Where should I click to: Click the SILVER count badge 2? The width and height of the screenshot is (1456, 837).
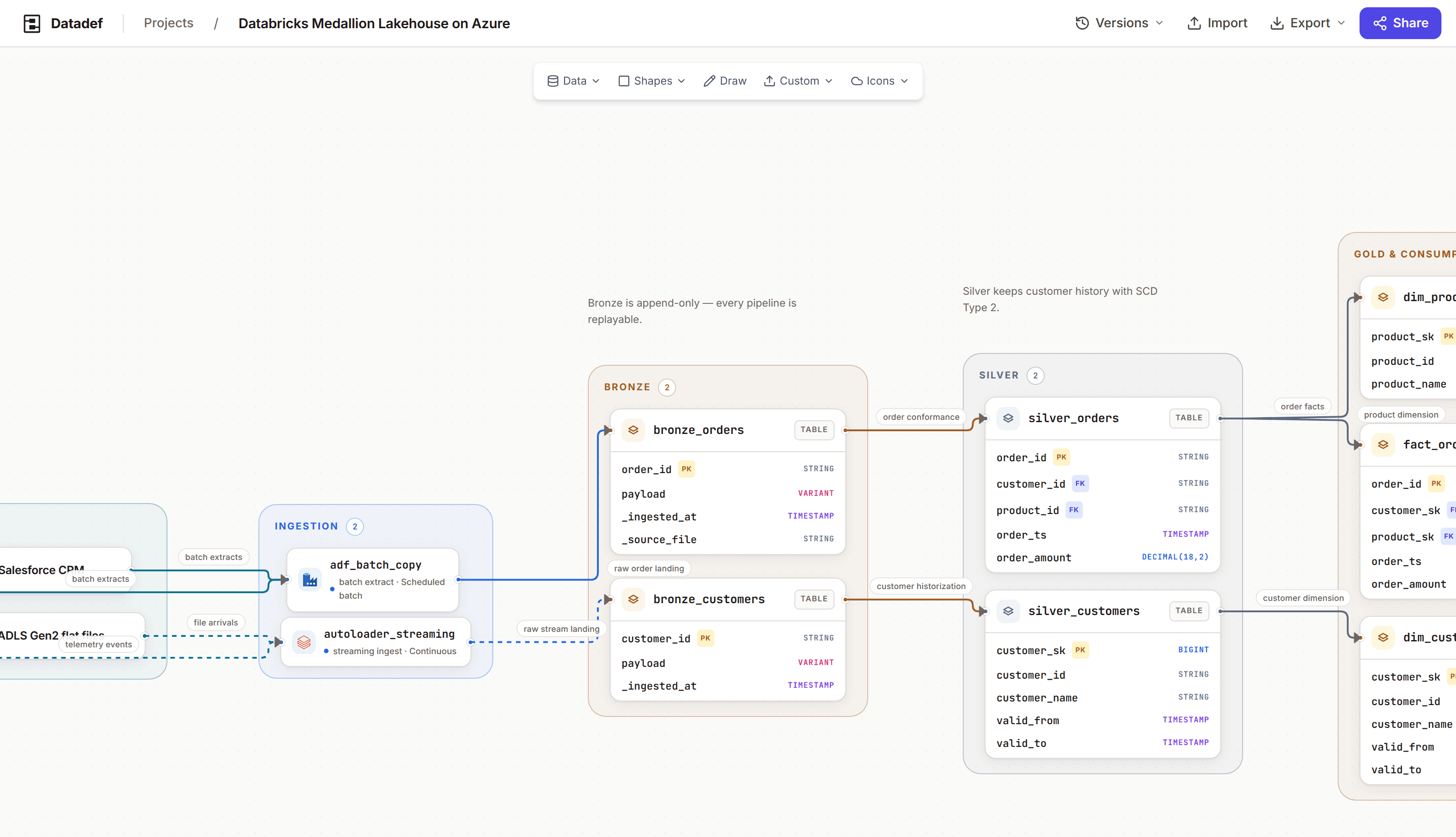point(1035,376)
